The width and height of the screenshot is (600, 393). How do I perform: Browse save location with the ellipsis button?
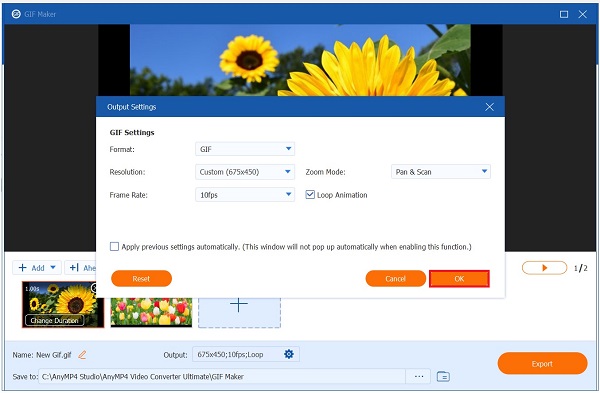click(x=419, y=377)
